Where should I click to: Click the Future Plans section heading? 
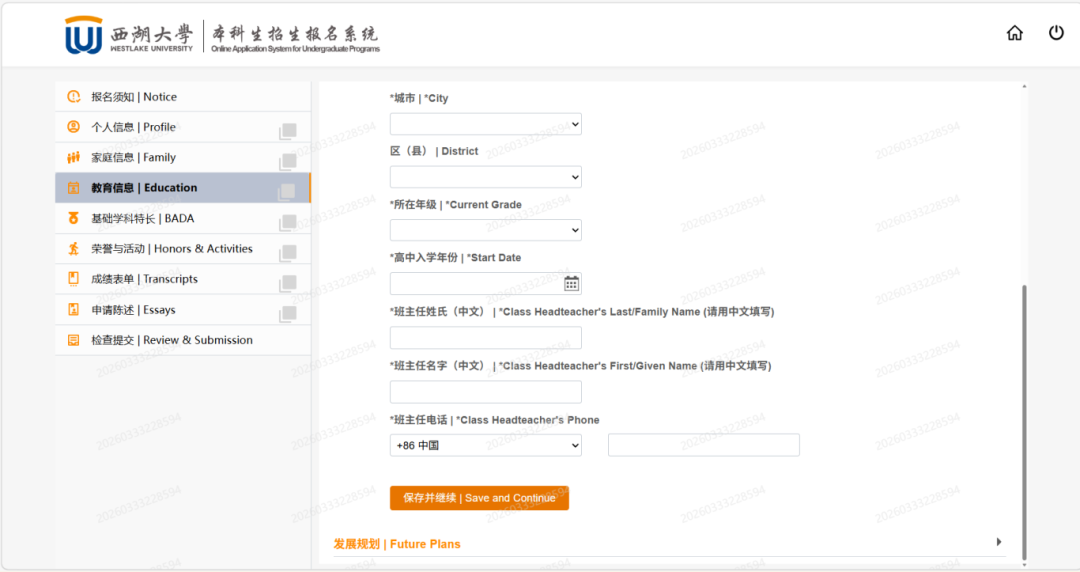coord(397,544)
